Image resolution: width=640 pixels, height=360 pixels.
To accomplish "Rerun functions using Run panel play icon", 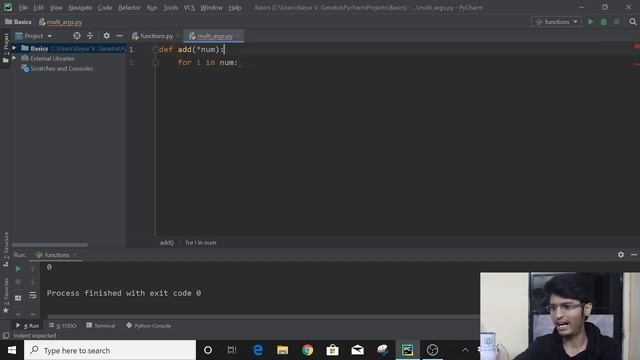I will [x=18, y=269].
